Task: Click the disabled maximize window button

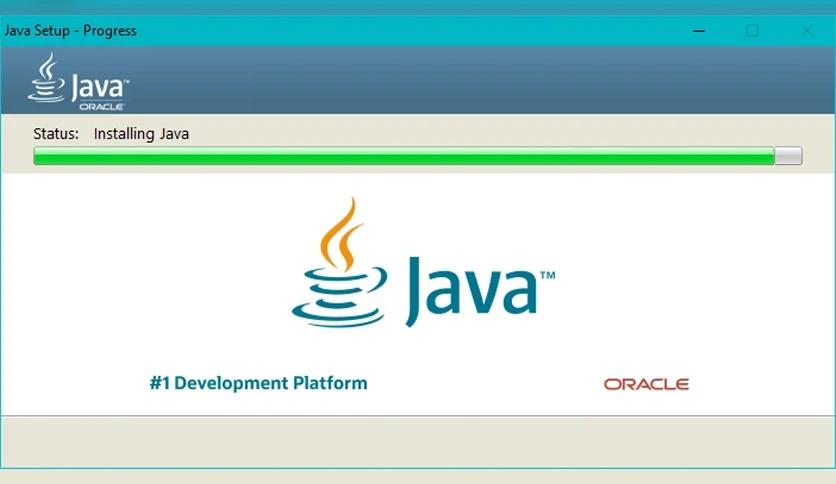Action: pyautogui.click(x=752, y=31)
